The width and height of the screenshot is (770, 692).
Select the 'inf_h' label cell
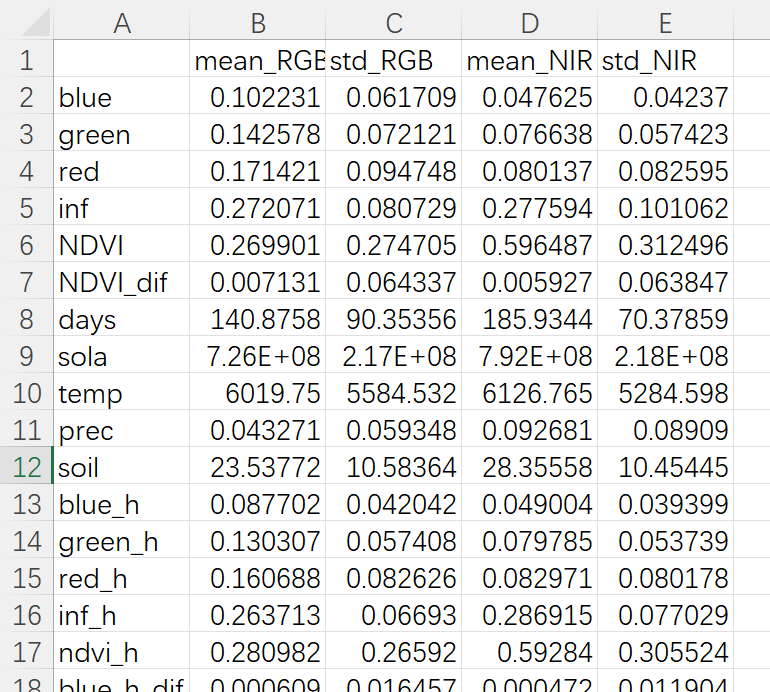coord(121,615)
